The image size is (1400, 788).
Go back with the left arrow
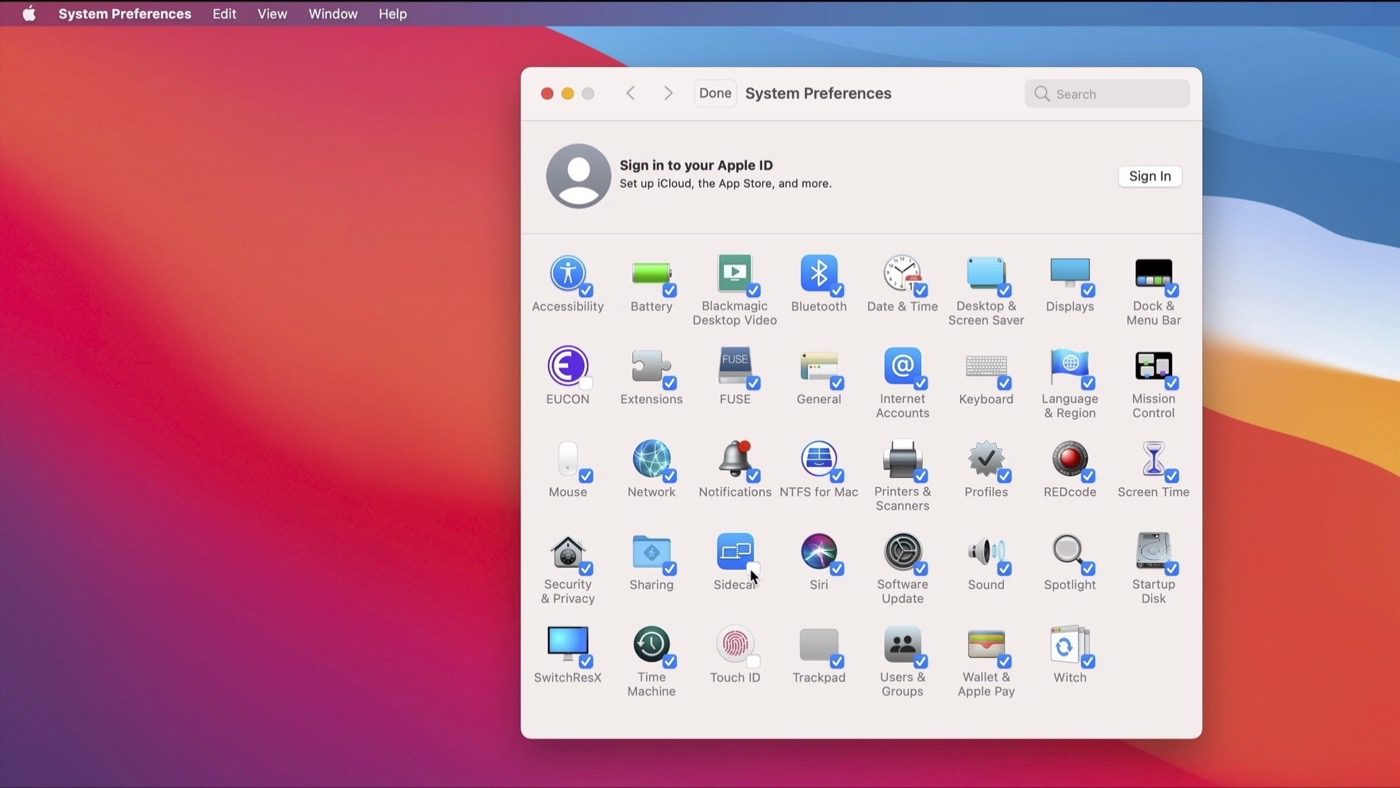point(630,93)
